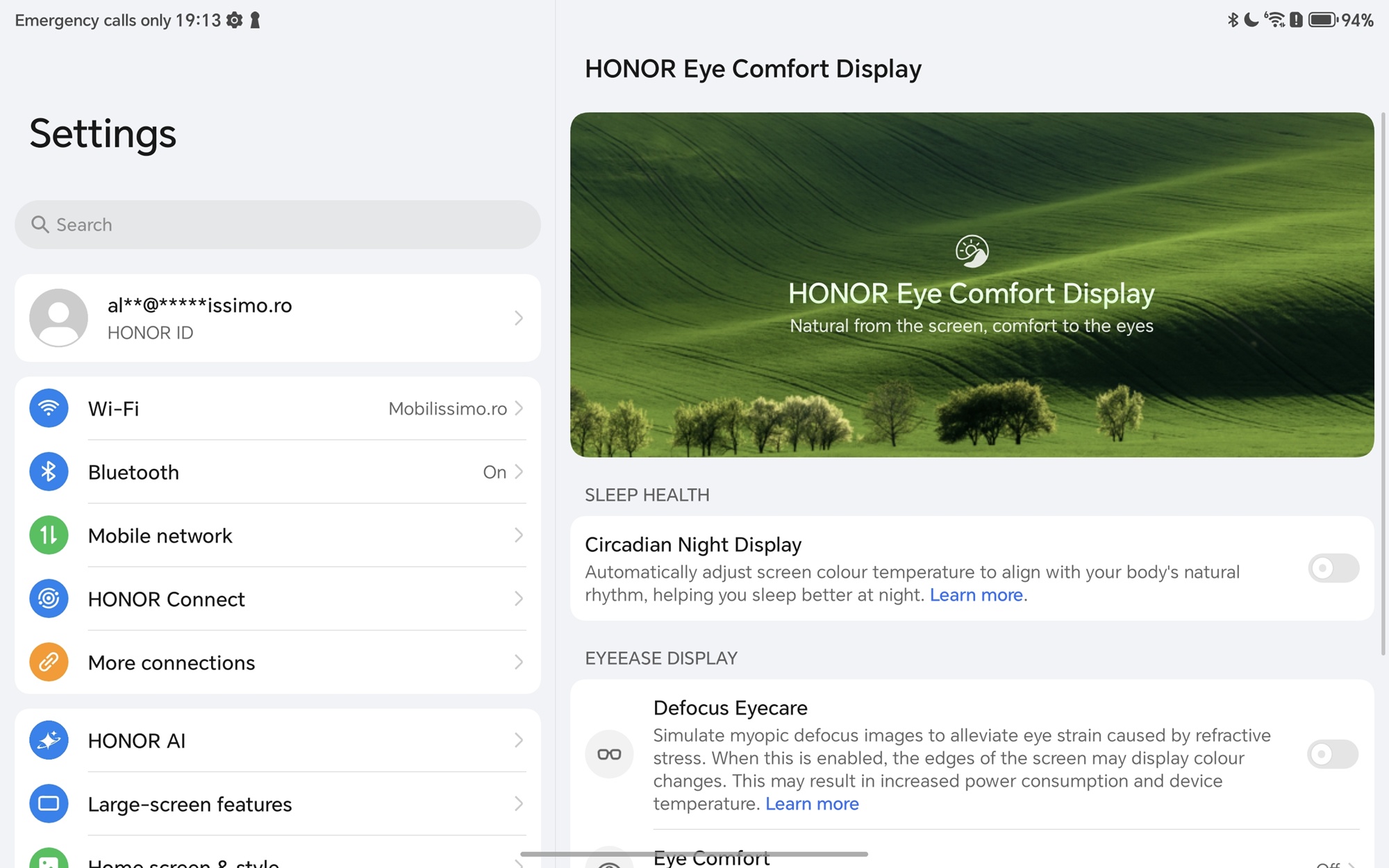Click the blue Wi-Fi icon
1389x868 pixels.
pos(49,408)
